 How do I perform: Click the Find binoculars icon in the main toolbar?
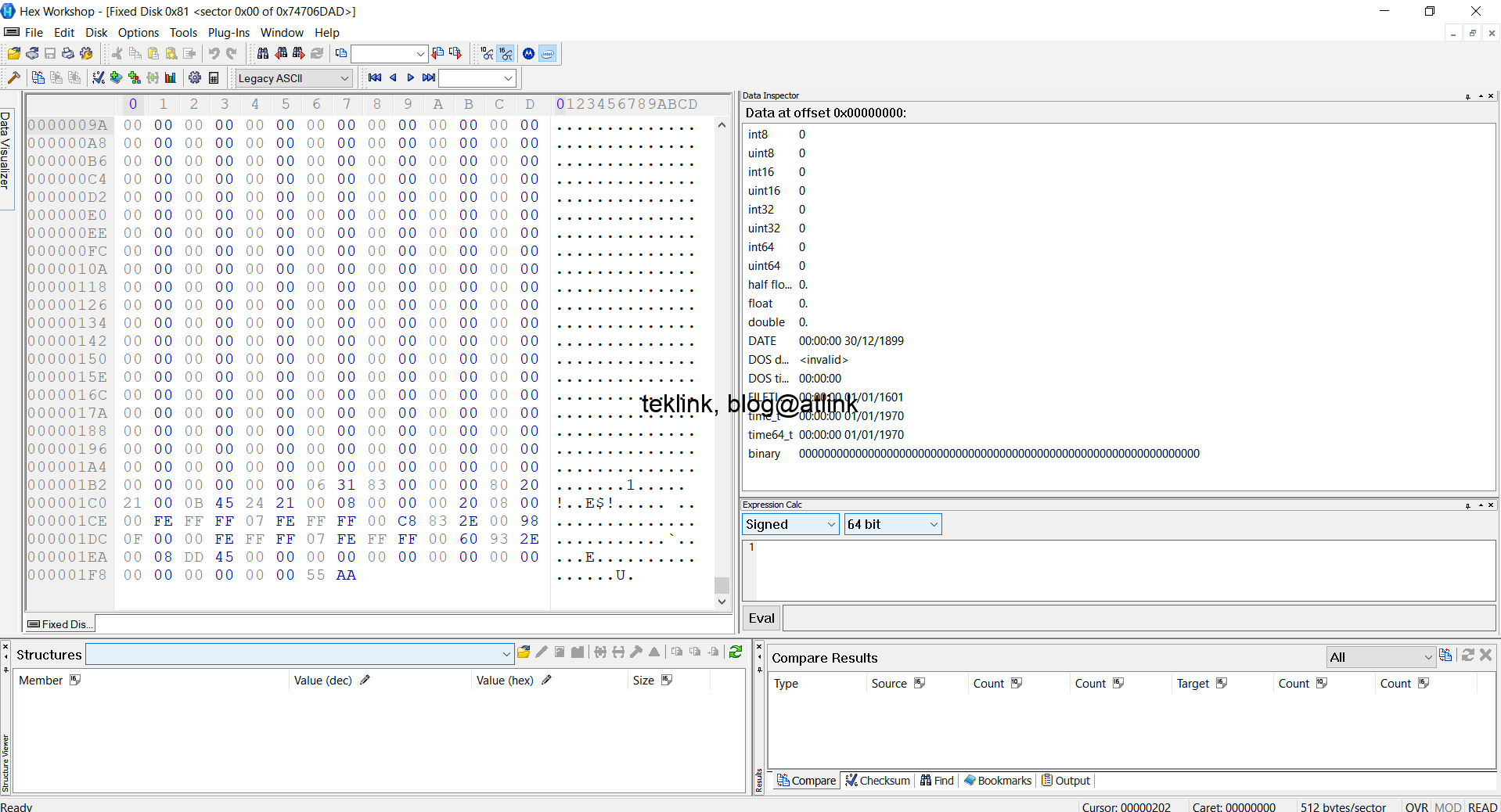tap(263, 53)
